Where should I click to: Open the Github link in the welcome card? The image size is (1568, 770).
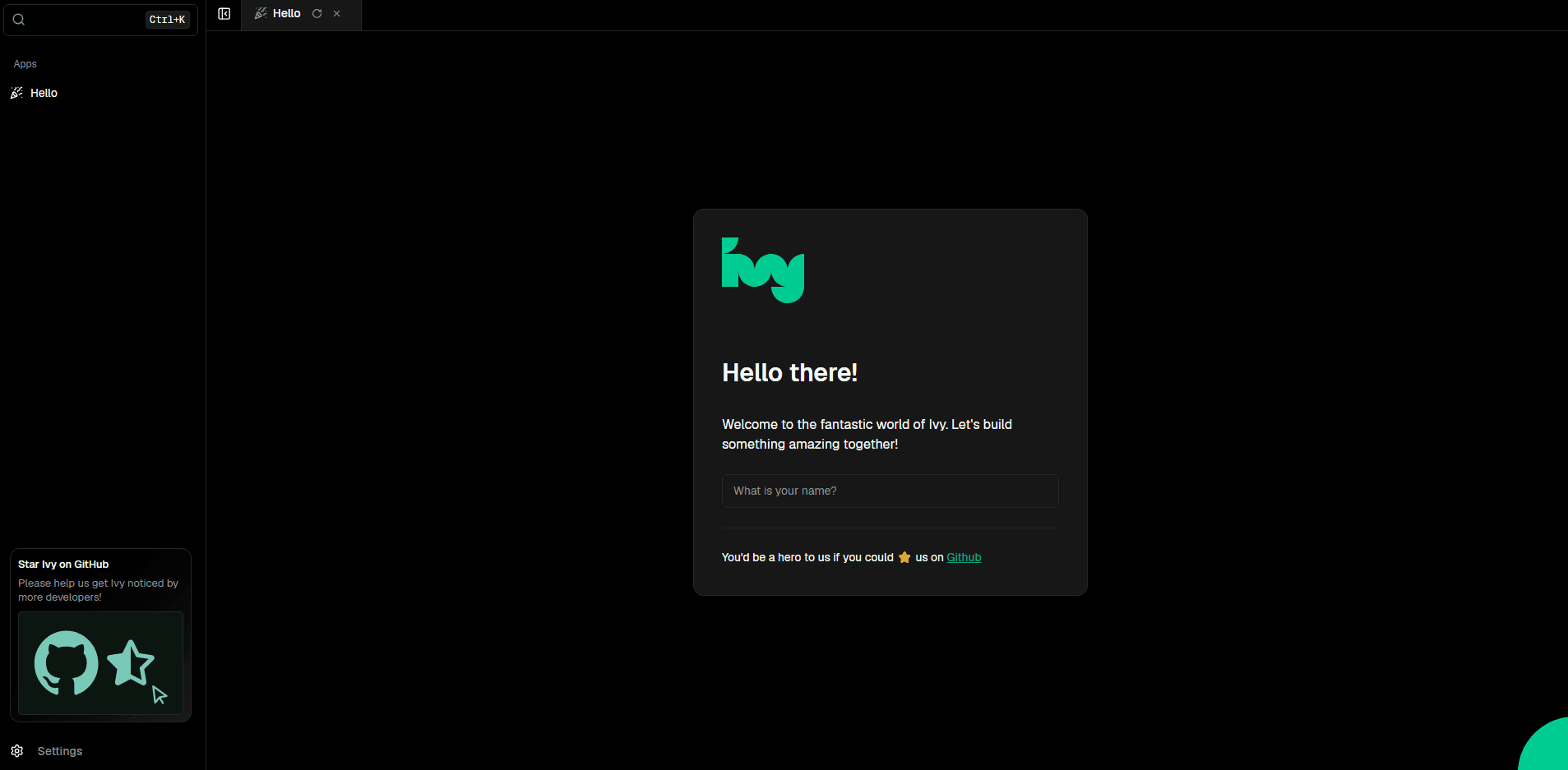coord(964,557)
